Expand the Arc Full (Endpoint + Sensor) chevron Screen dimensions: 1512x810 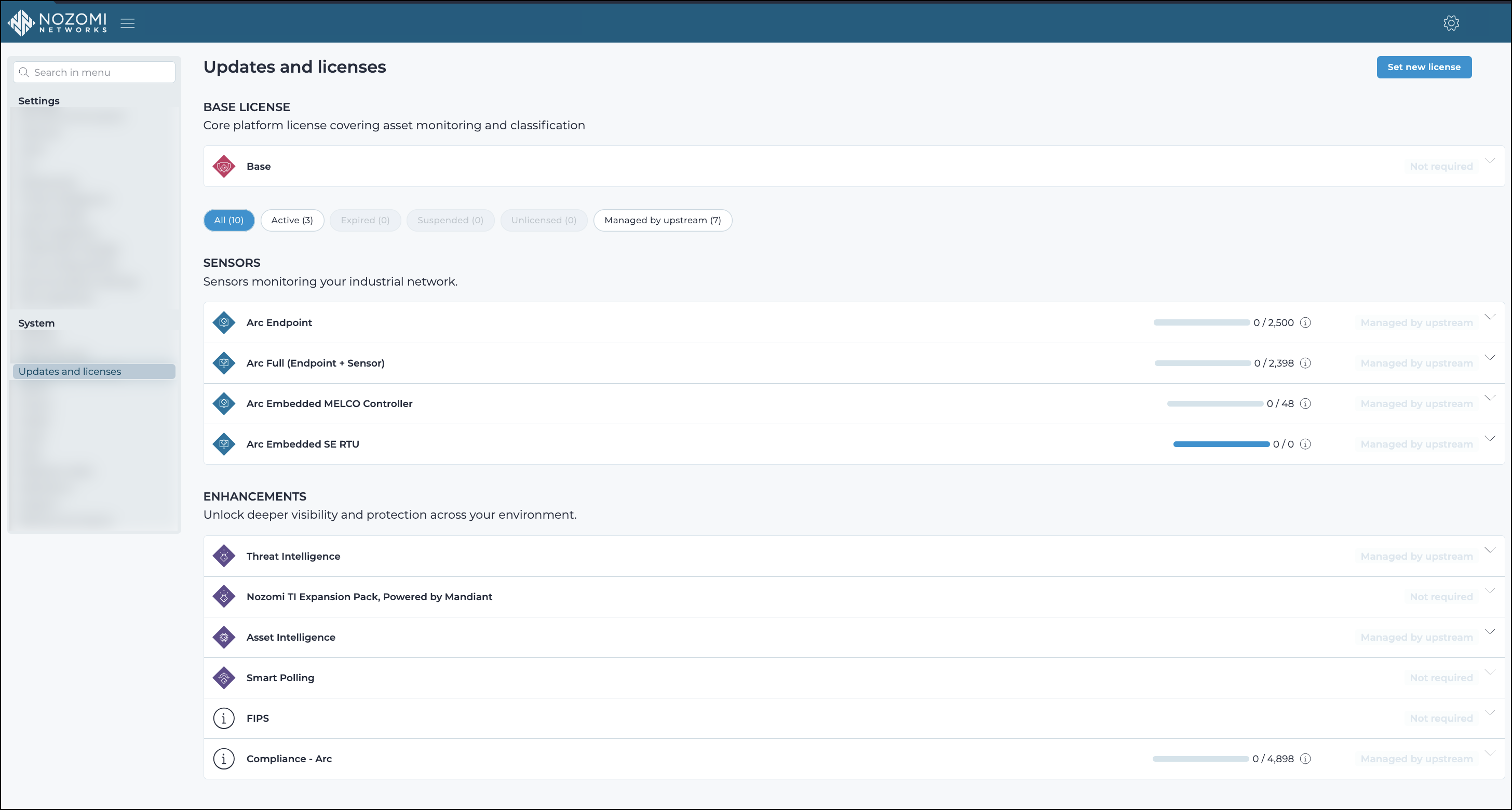tap(1490, 357)
